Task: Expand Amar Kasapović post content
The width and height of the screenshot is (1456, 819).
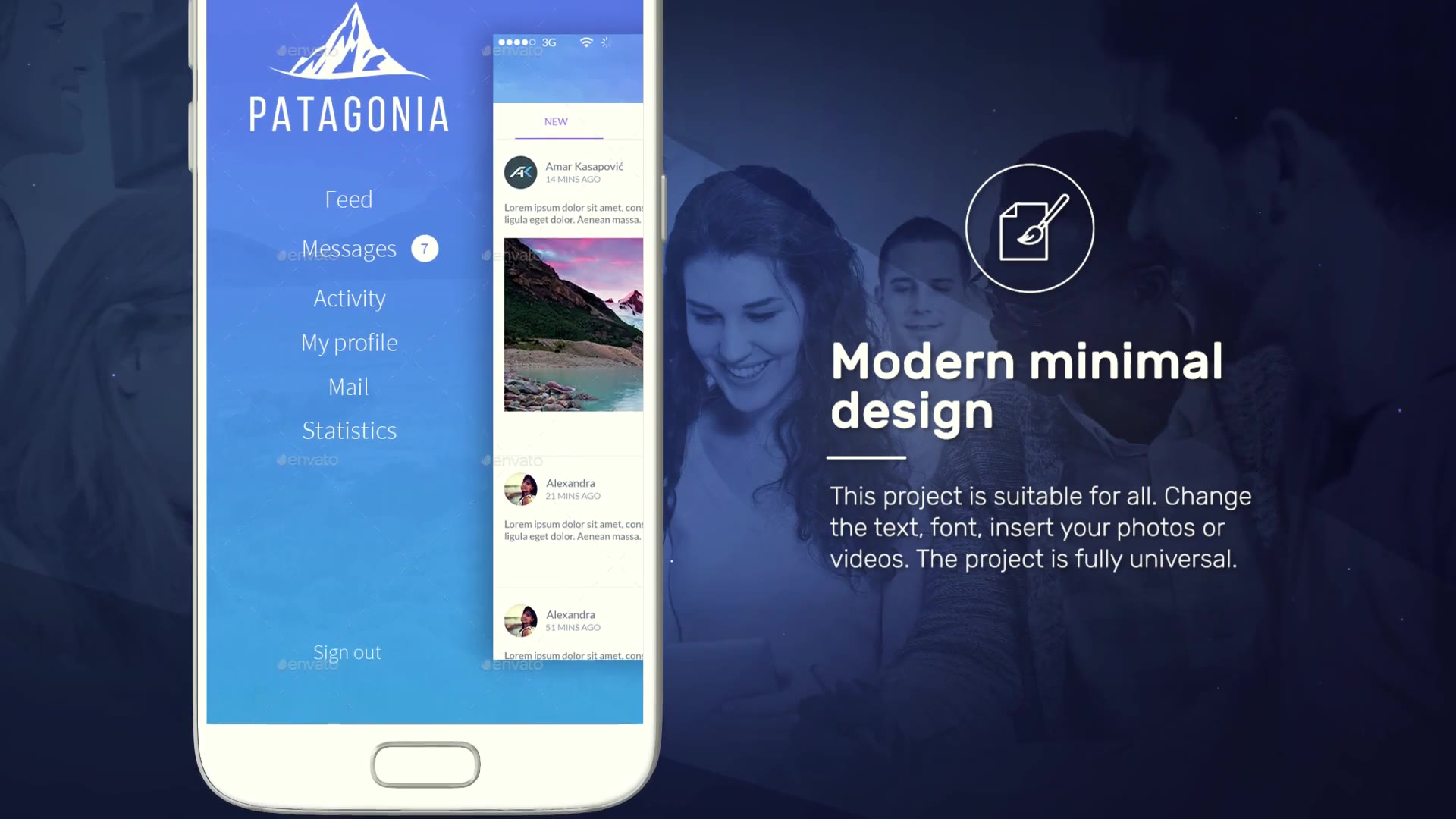Action: [x=573, y=213]
